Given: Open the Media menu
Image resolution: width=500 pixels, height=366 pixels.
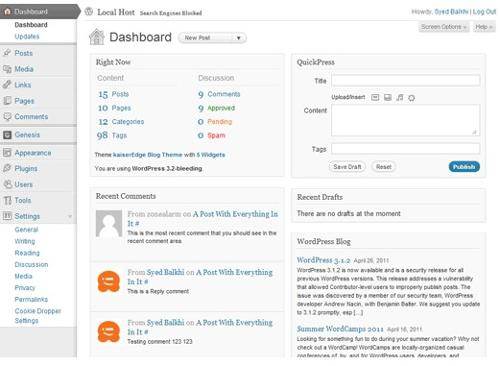Looking at the screenshot, I should [x=24, y=69].
